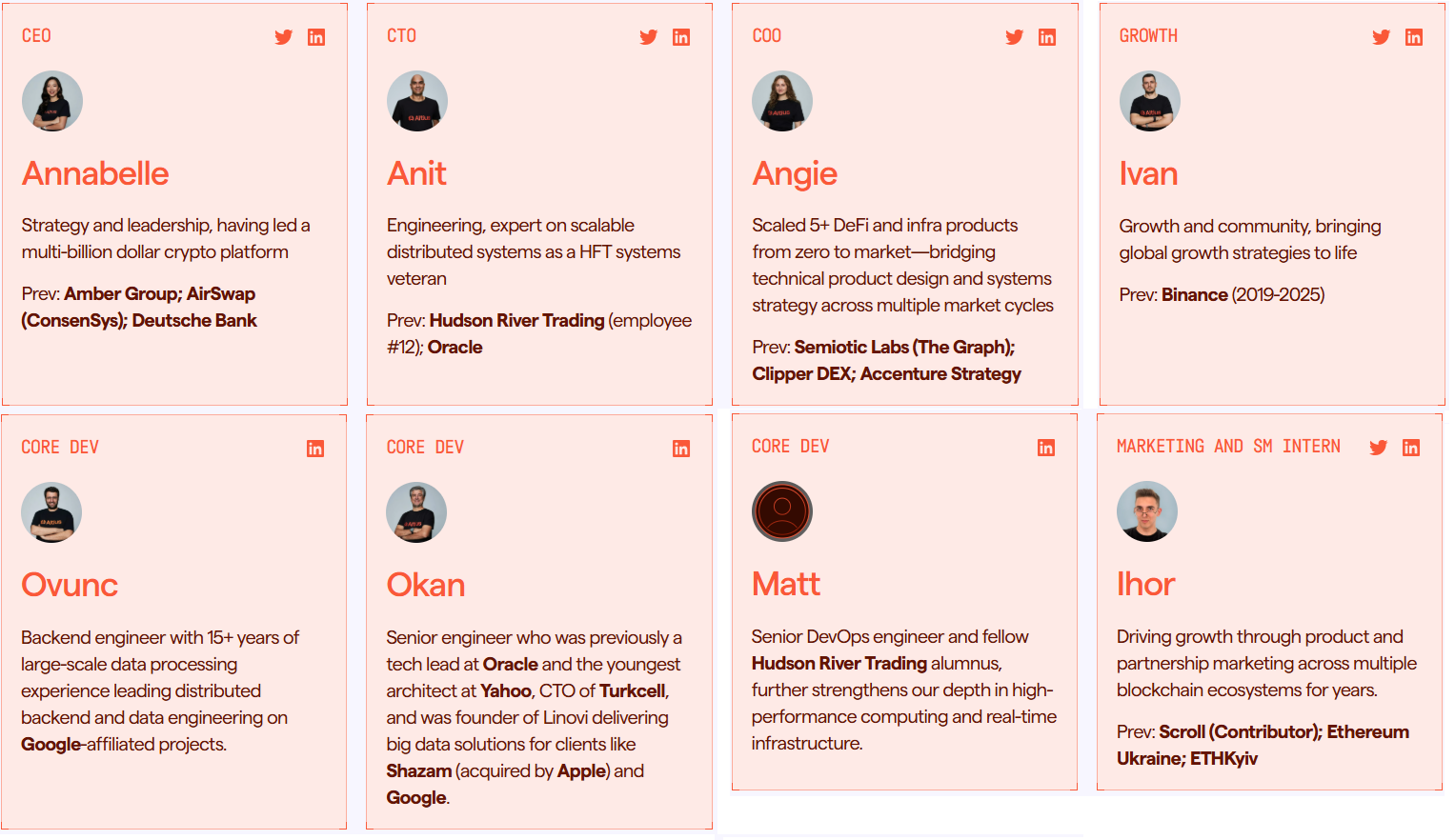Visit Angie's Twitter via bird icon
Screen dimensions: 1455x840
click(x=1014, y=37)
